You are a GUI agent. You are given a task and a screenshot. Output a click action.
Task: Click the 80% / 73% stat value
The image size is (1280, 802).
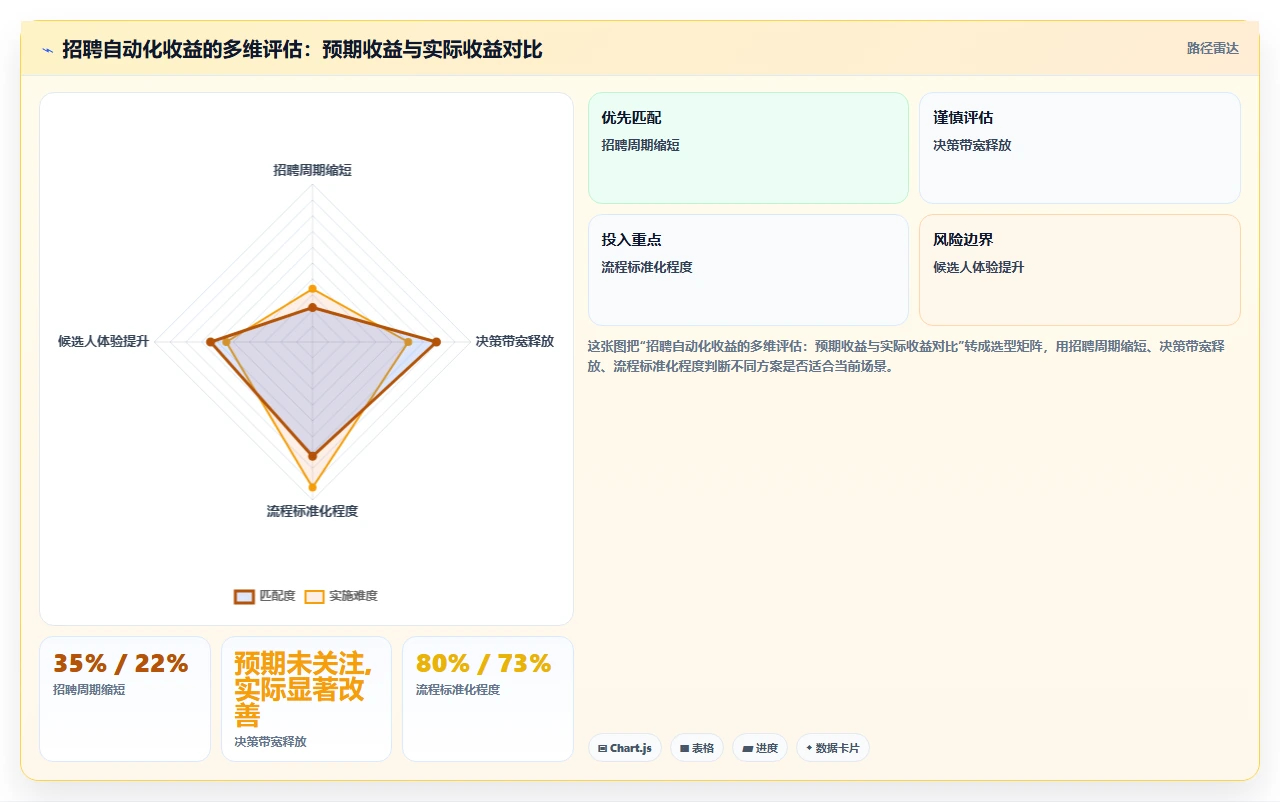[x=484, y=663]
